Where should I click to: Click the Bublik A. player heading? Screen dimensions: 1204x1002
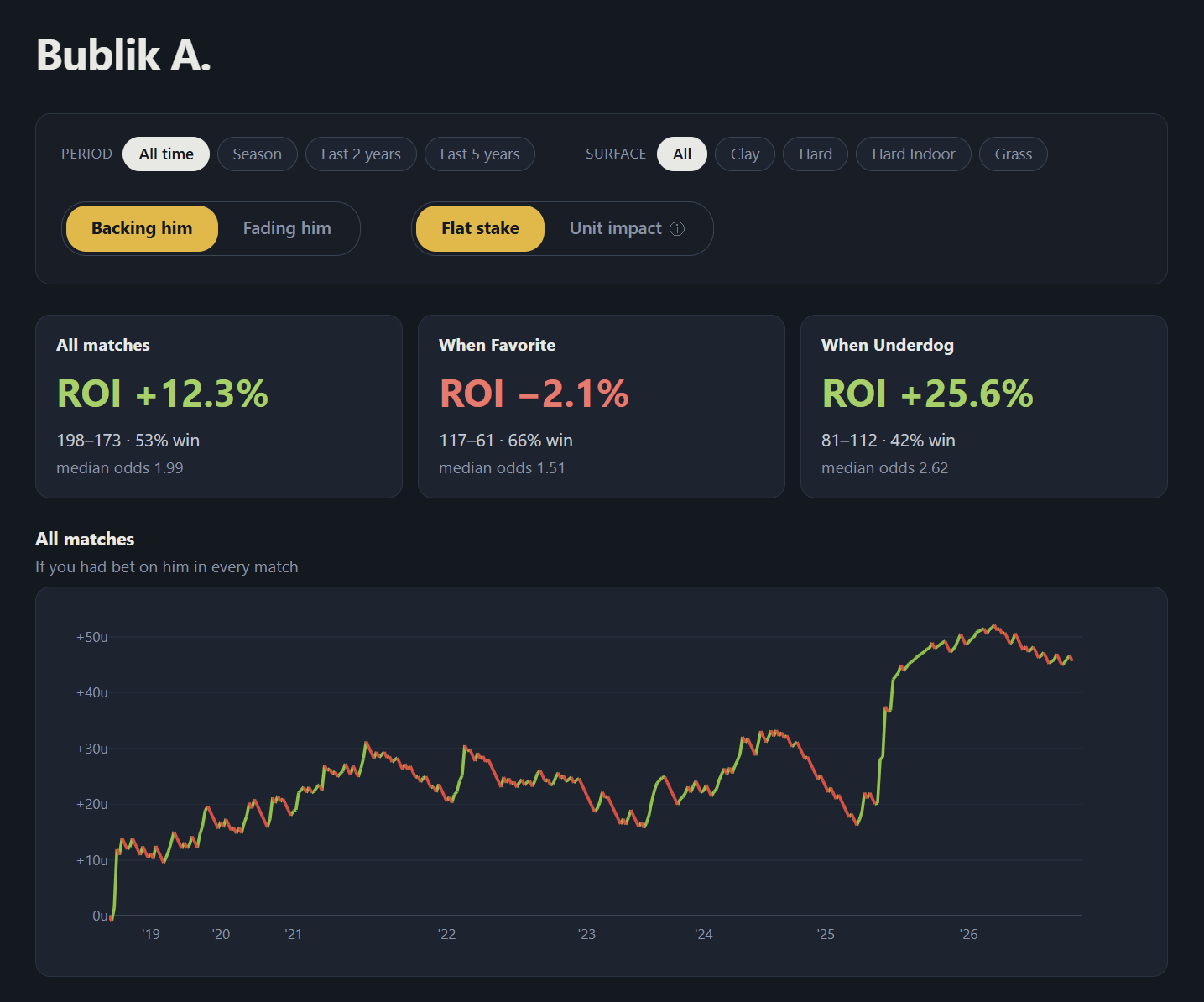pyautogui.click(x=123, y=55)
